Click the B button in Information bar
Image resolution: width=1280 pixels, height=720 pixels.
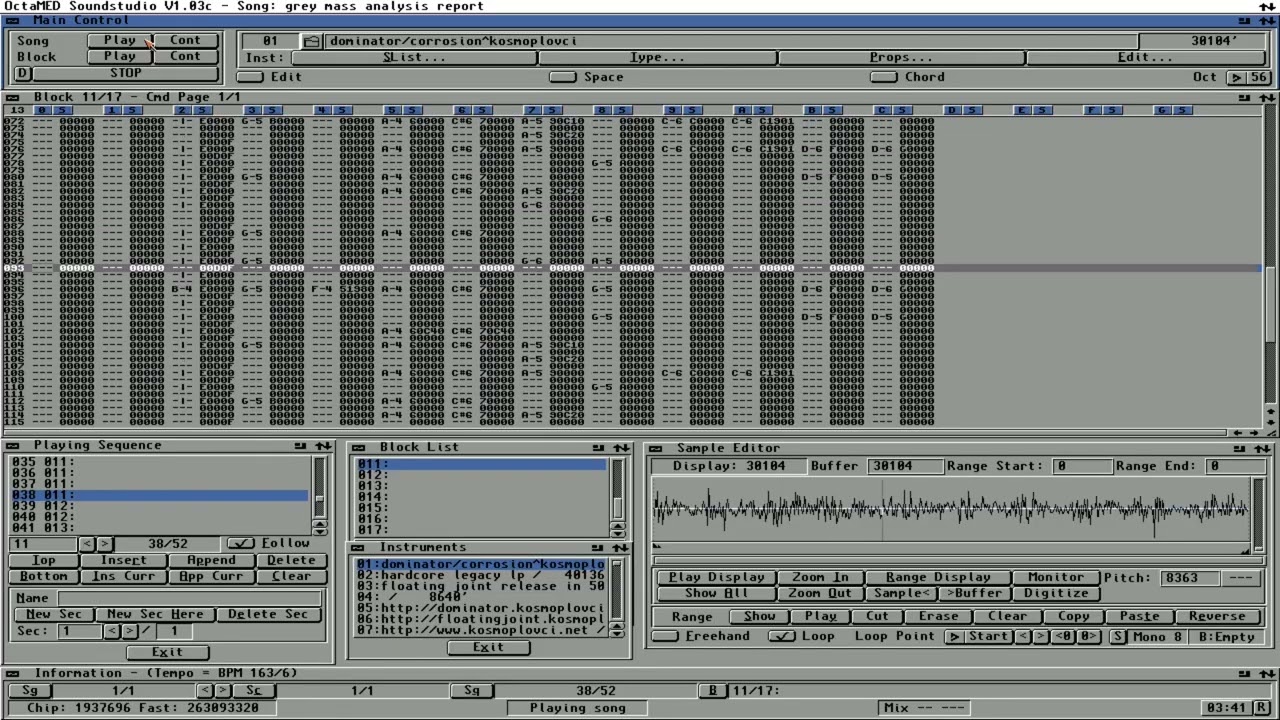click(x=713, y=691)
